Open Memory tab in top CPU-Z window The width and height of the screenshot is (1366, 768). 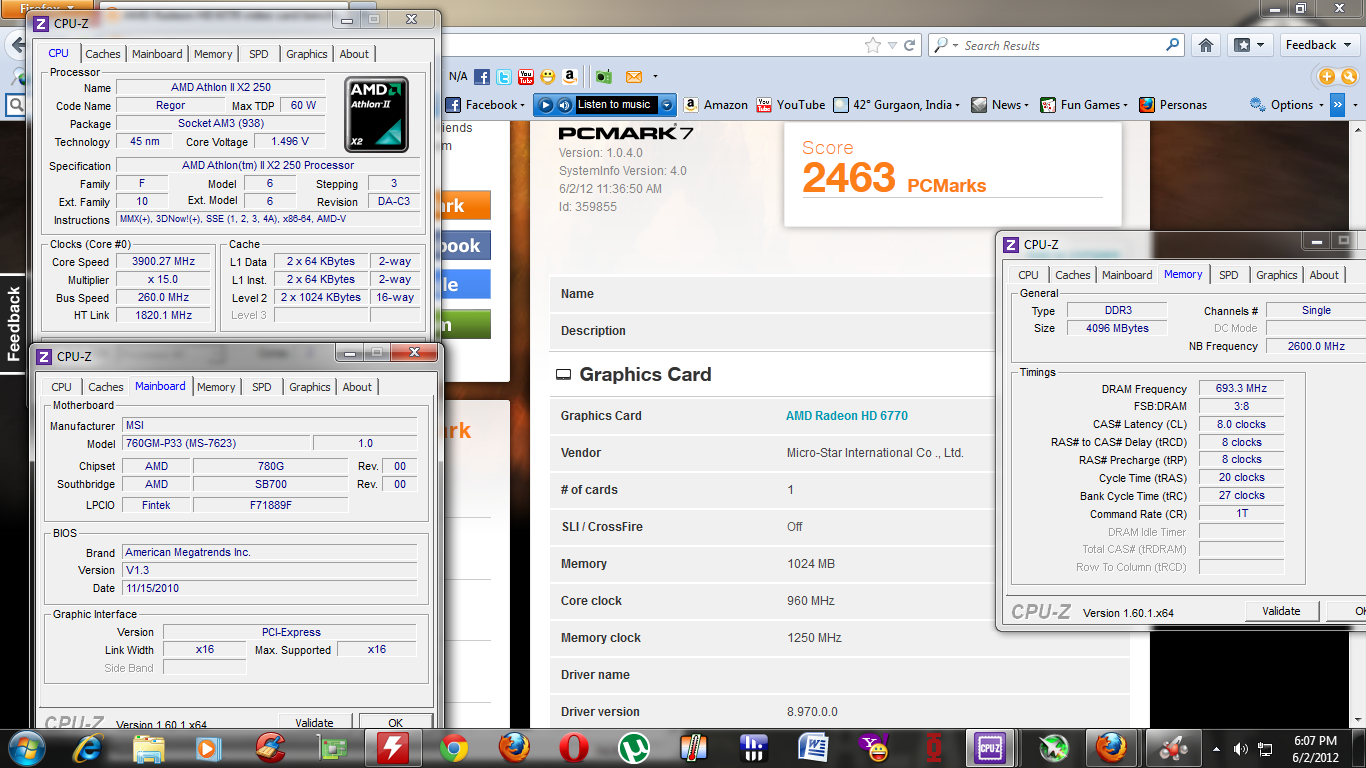(x=213, y=54)
